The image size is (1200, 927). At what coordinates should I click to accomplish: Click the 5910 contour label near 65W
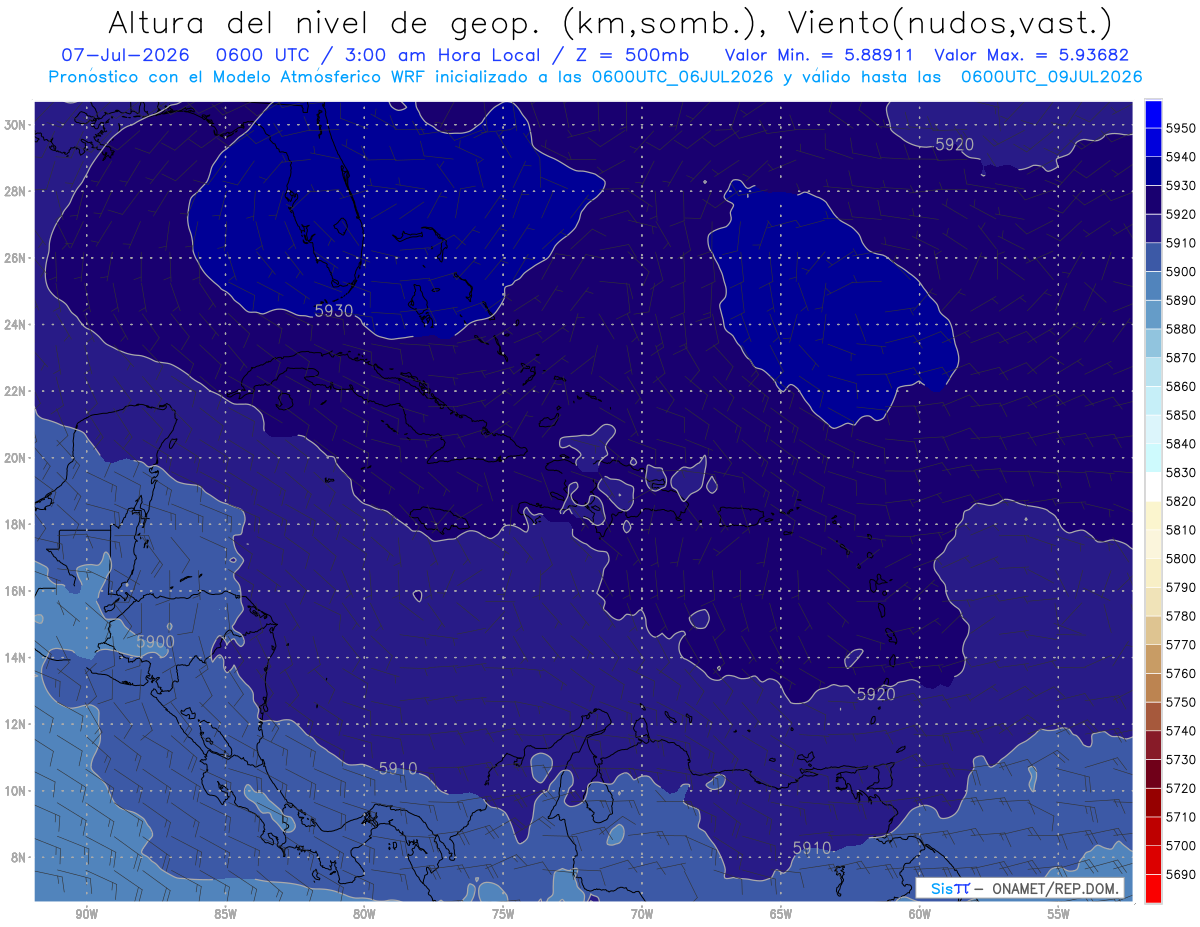(x=811, y=848)
